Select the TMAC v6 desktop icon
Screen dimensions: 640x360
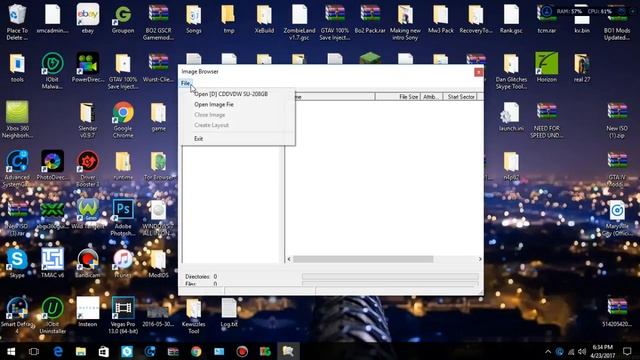pos(52,263)
